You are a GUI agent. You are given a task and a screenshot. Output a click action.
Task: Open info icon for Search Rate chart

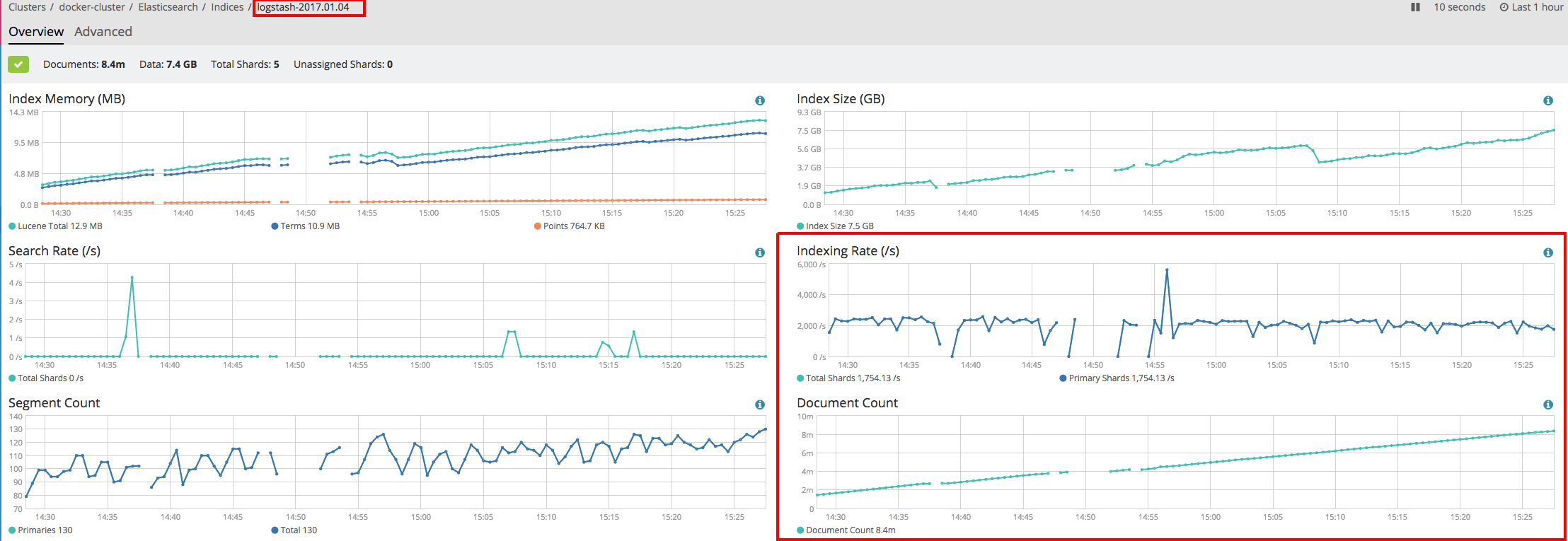click(x=760, y=252)
